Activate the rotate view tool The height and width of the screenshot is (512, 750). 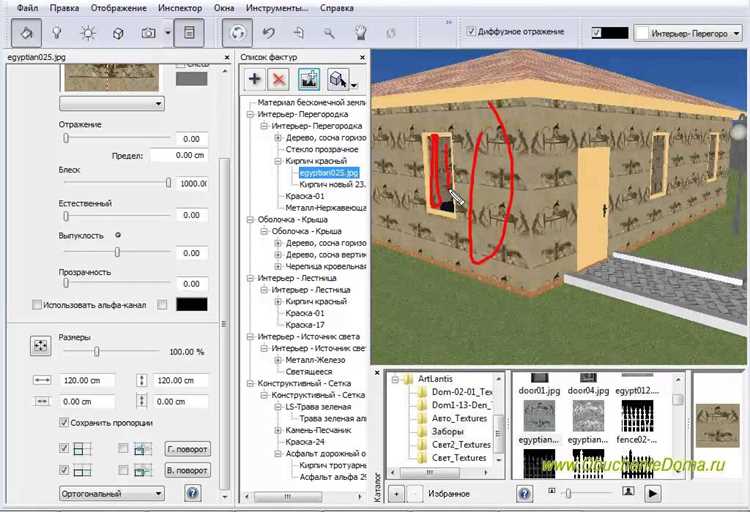coord(237,33)
